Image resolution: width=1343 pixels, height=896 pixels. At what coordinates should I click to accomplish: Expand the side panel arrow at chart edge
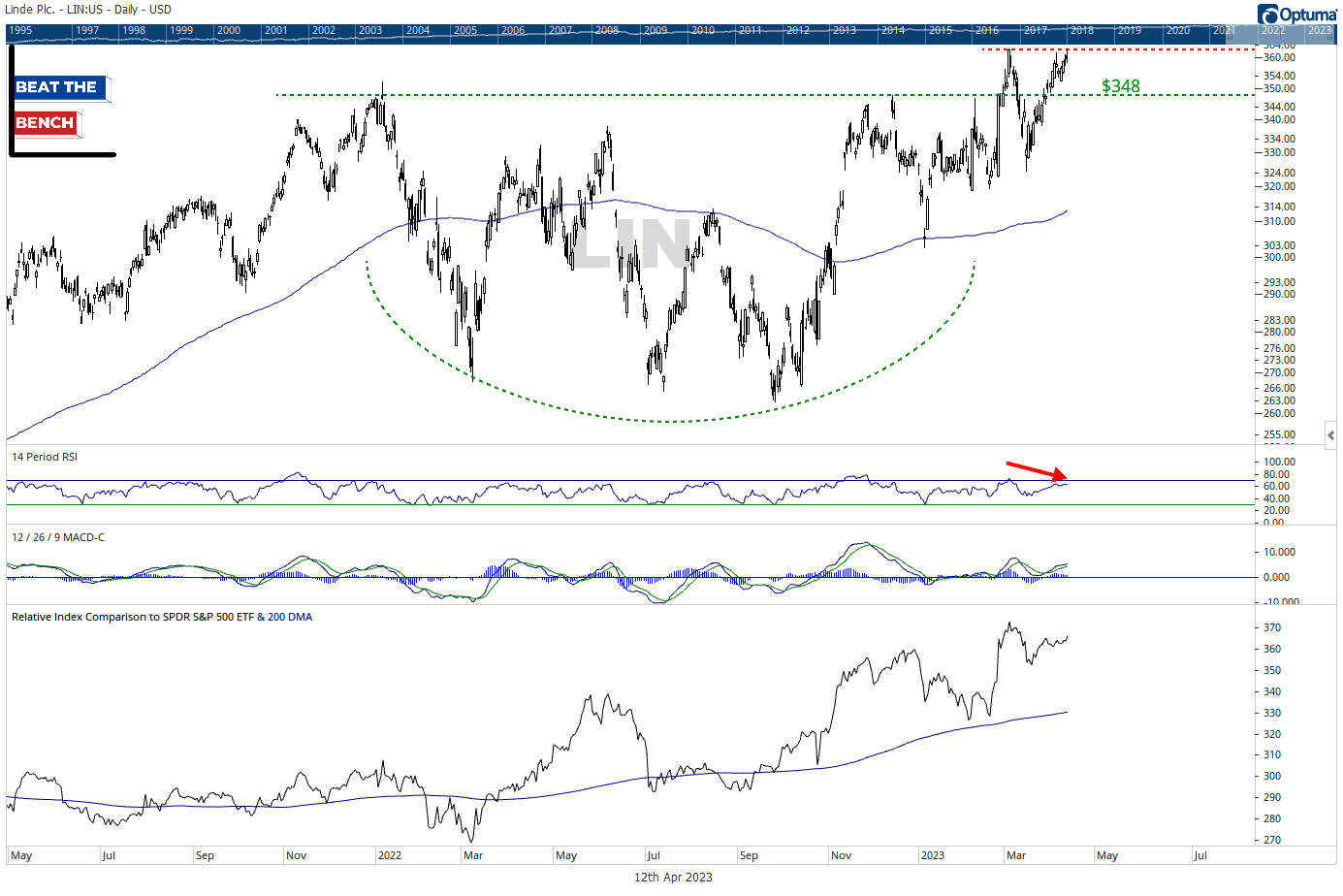pyautogui.click(x=1330, y=435)
